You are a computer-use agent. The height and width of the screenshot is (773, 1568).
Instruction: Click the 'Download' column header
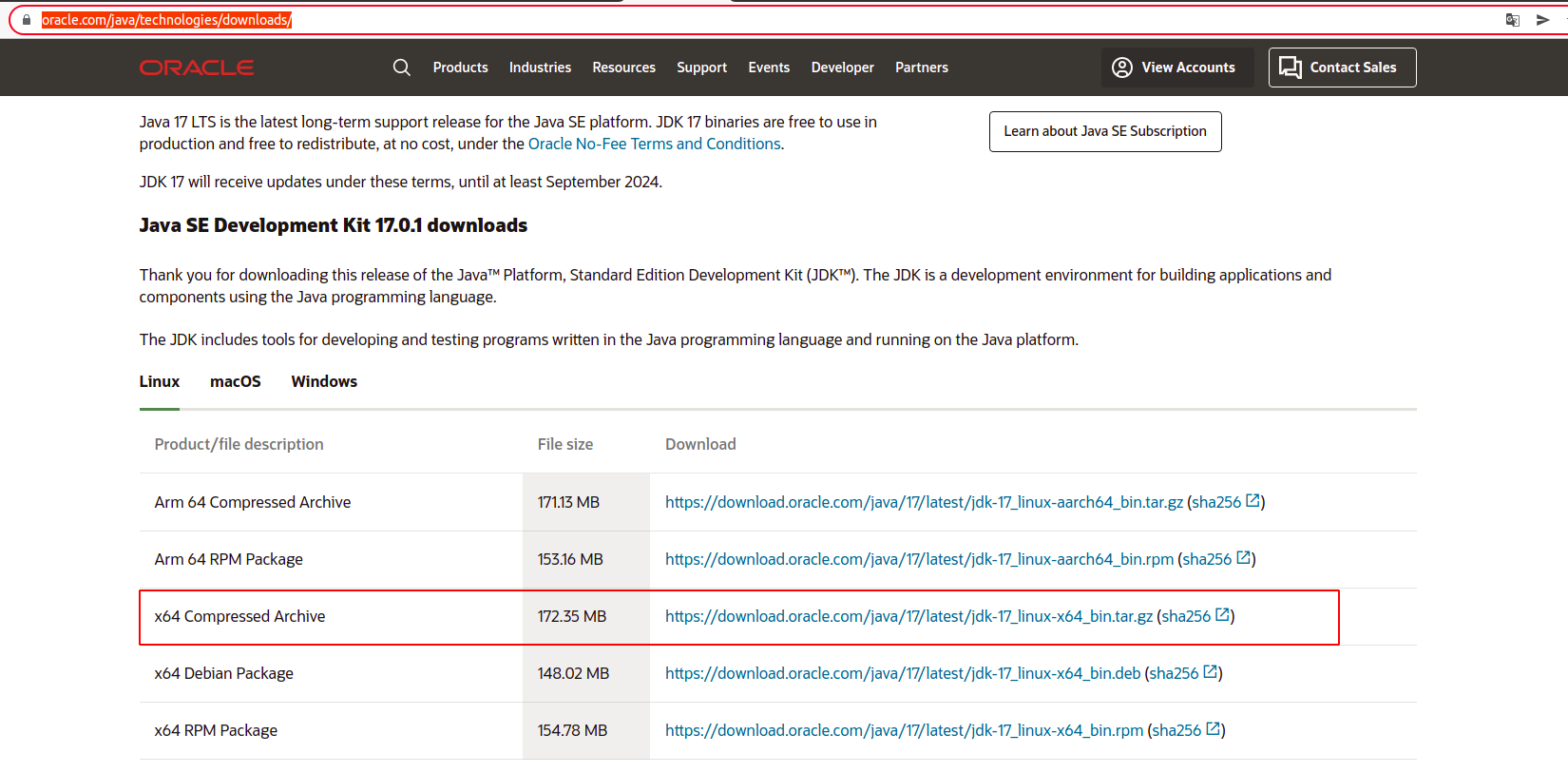700,444
